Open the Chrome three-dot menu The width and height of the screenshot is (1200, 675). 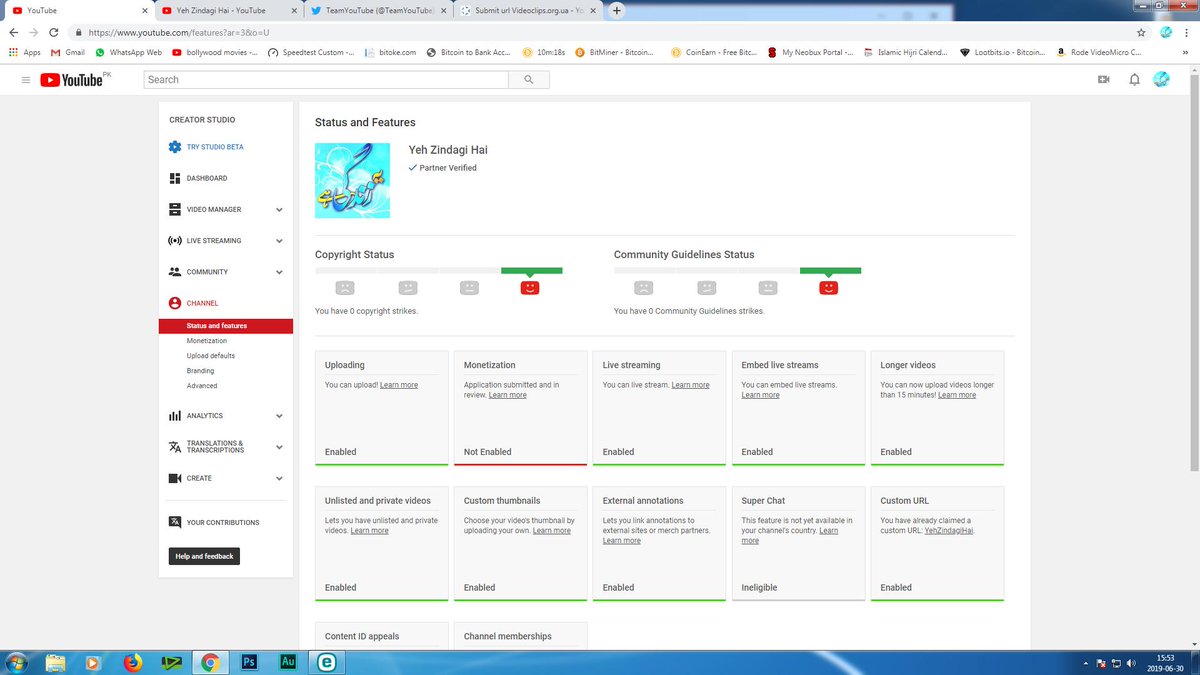1187,32
